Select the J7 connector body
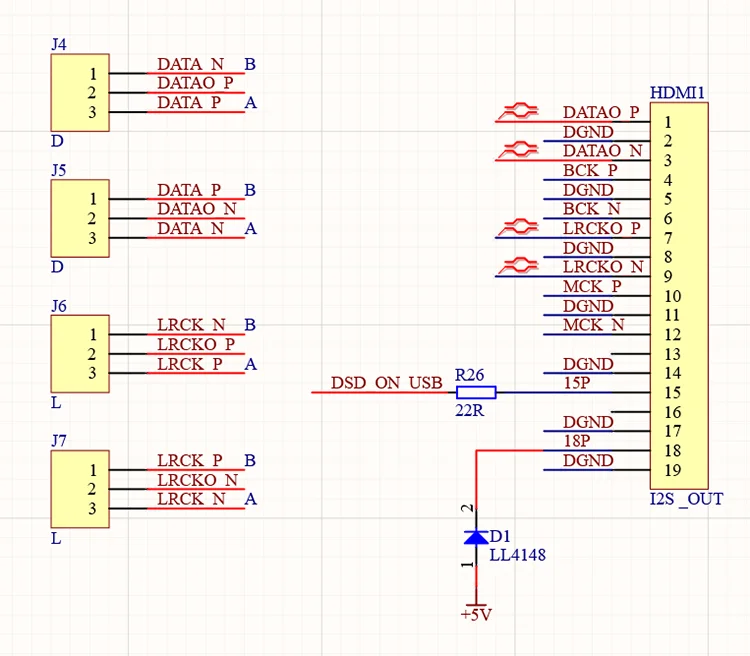Screen dimensions: 750x656 pyautogui.click(x=80, y=489)
